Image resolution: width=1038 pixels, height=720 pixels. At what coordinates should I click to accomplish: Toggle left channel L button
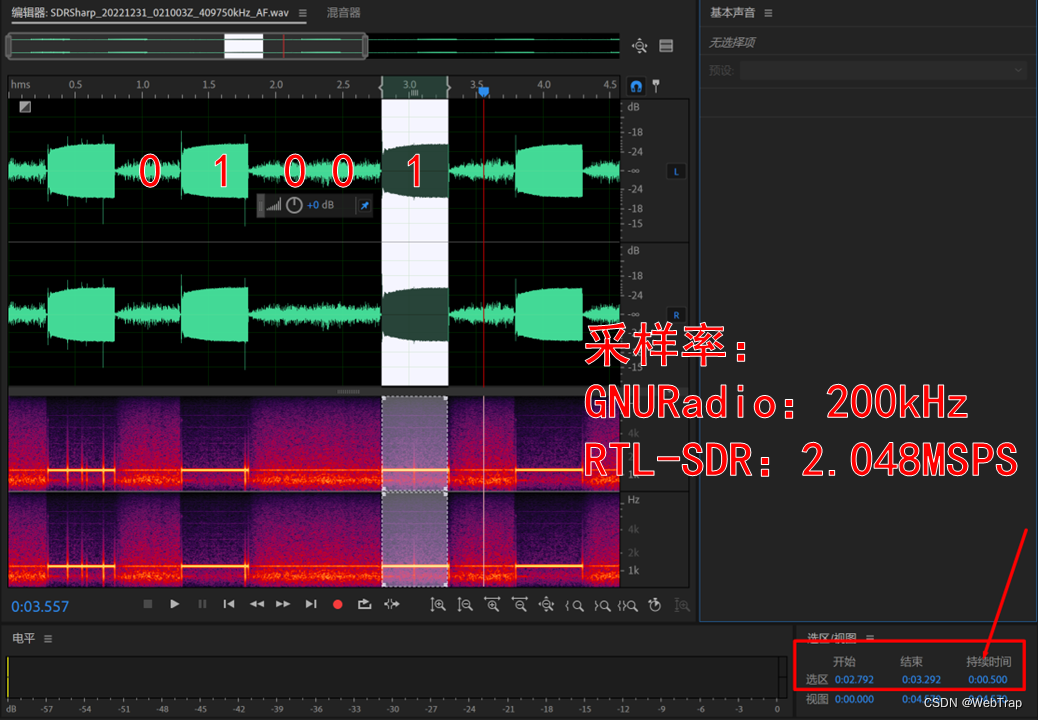point(676,171)
